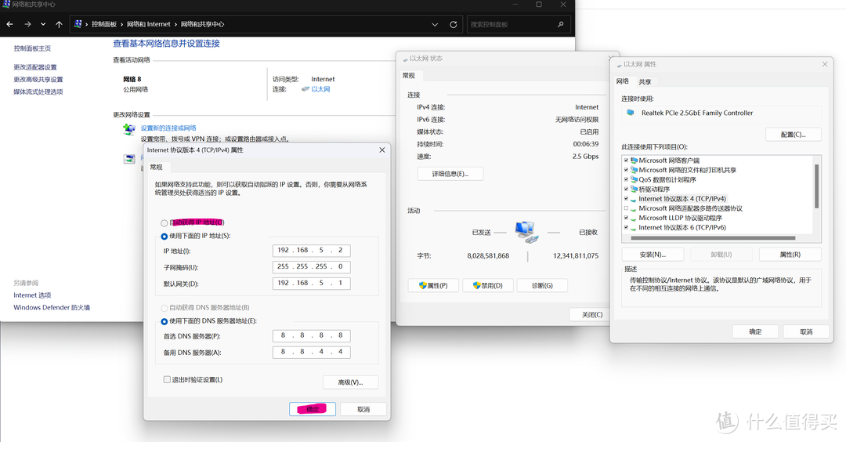Open 更改适配器设置 in the sidebar

[35, 67]
